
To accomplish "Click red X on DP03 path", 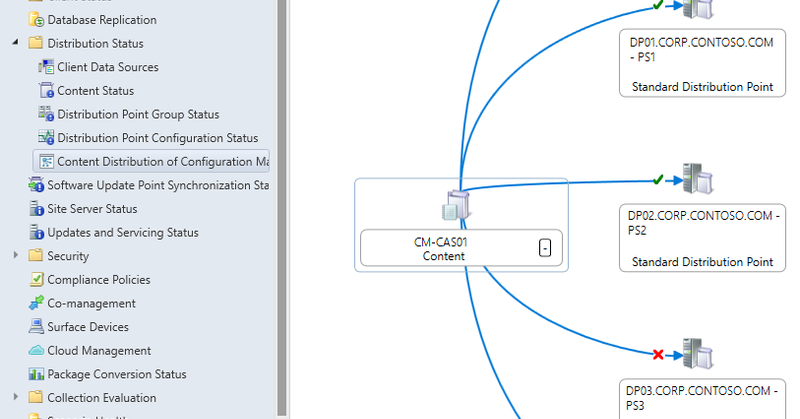I will pyautogui.click(x=658, y=354).
